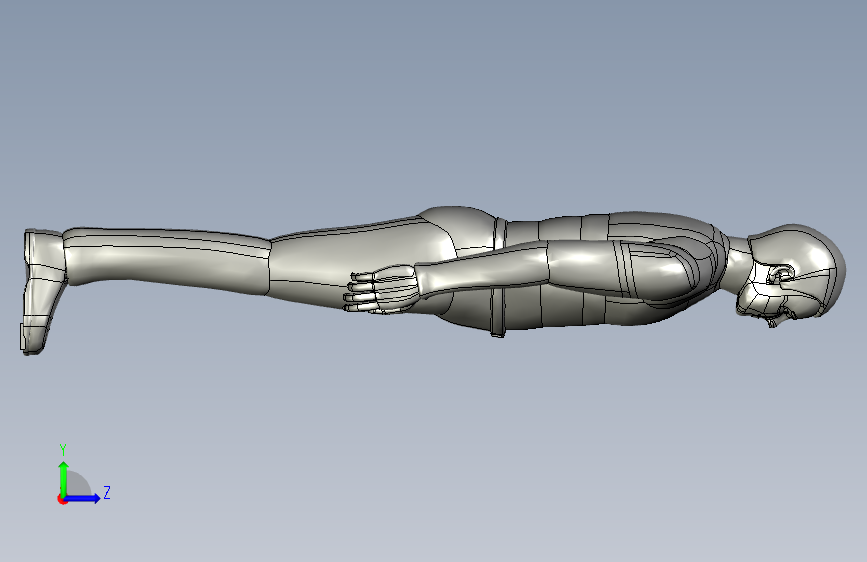Click the green Y axis arrow
The width and height of the screenshot is (867, 562).
64,479
